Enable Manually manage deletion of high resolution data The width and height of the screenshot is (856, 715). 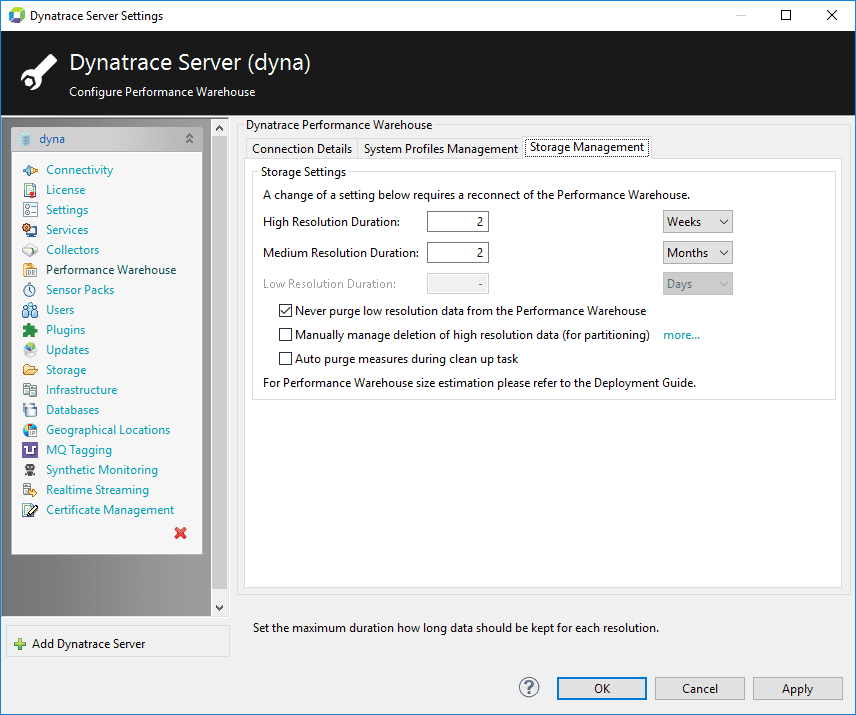[285, 335]
